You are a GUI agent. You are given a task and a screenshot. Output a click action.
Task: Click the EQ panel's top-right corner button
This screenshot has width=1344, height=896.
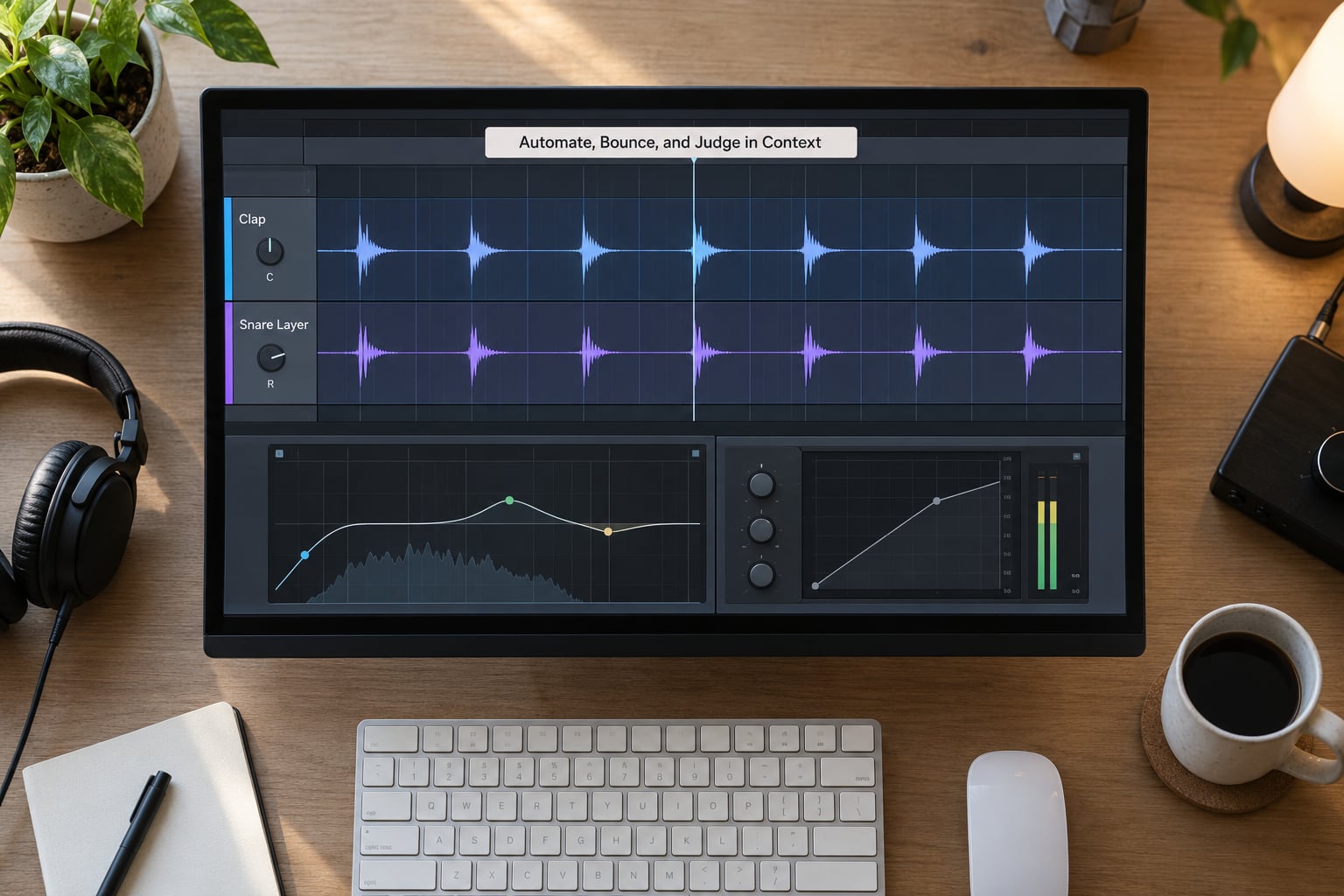[696, 453]
